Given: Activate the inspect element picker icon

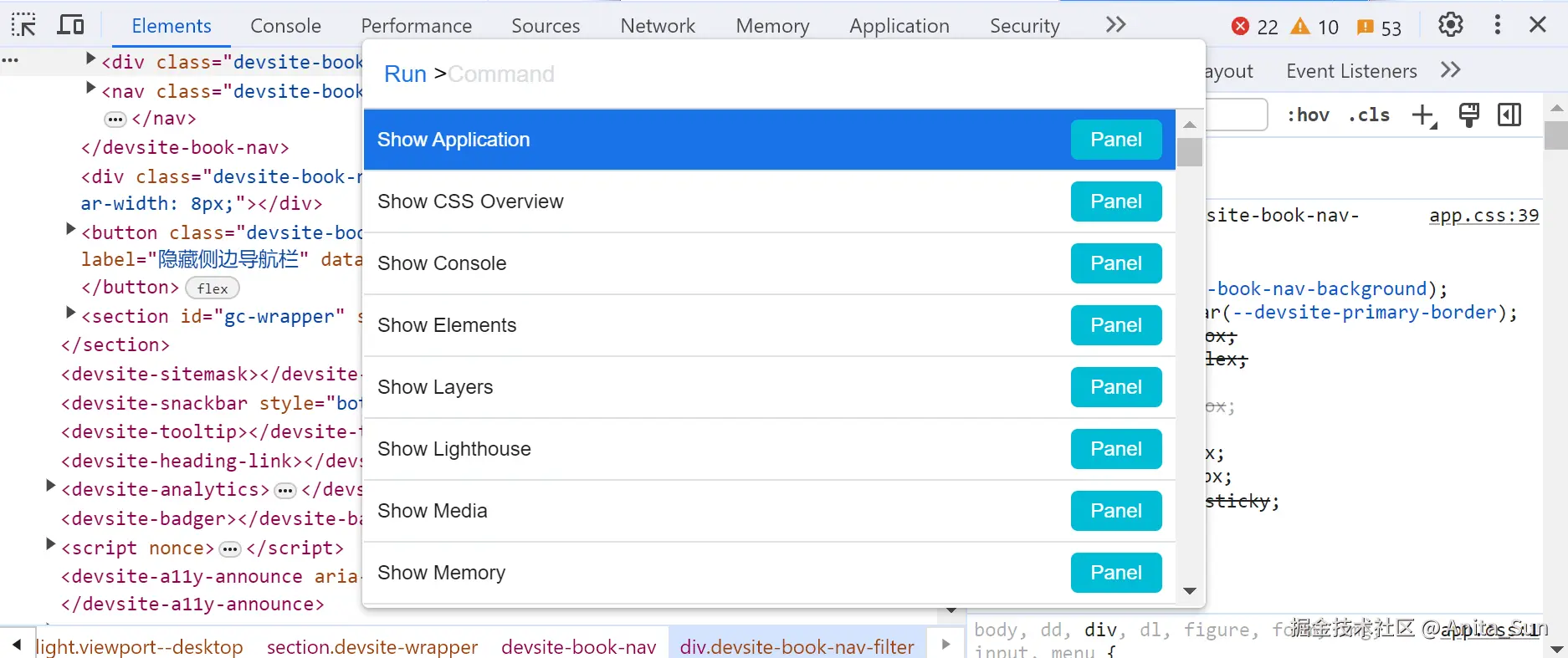Looking at the screenshot, I should 23,25.
